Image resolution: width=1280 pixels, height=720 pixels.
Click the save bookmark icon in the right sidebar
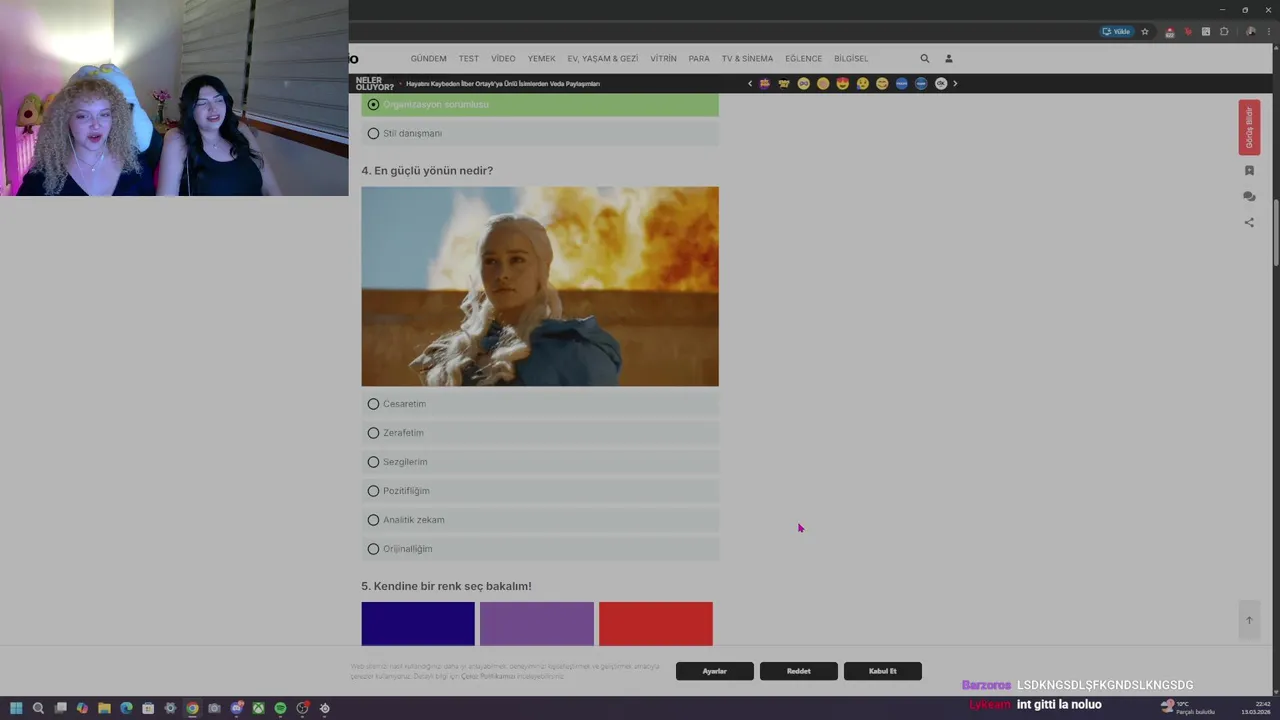pos(1249,171)
